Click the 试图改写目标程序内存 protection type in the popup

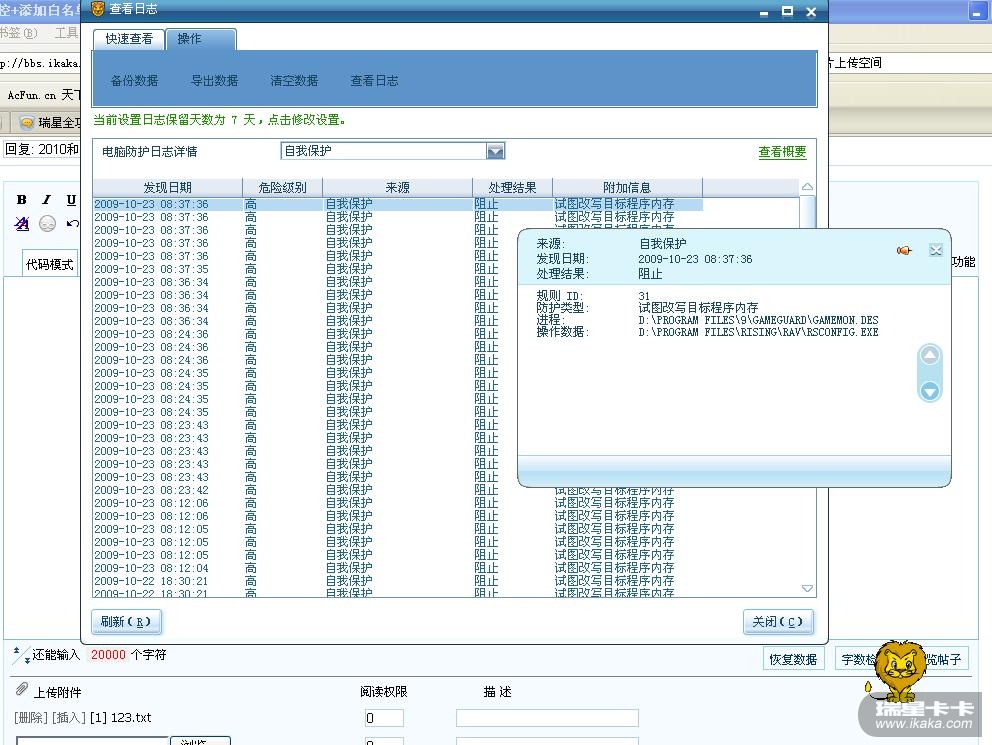[x=698, y=308]
